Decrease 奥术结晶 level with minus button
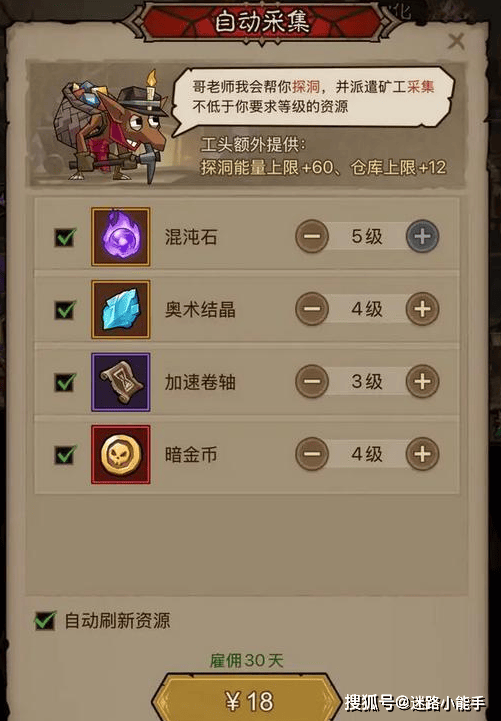The image size is (501, 721). 312,309
